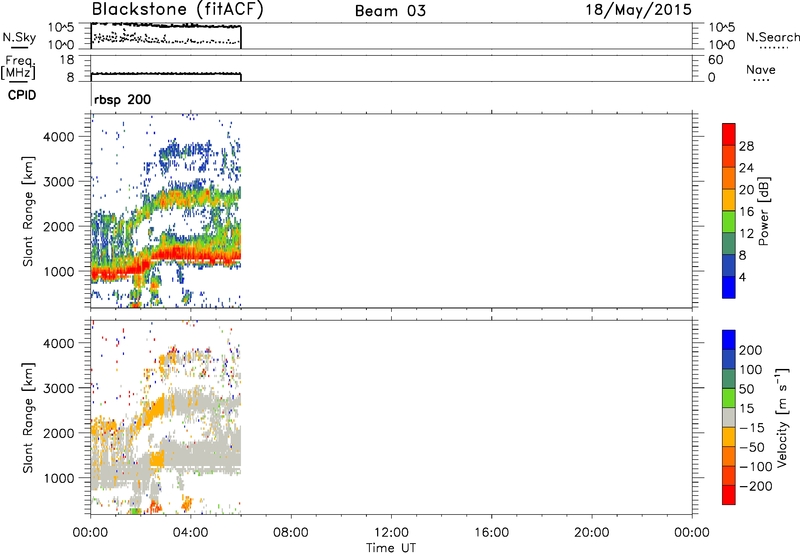Select the "50" value on velocity colorbar
Viewport: 800px width, 554px height.
(746, 389)
